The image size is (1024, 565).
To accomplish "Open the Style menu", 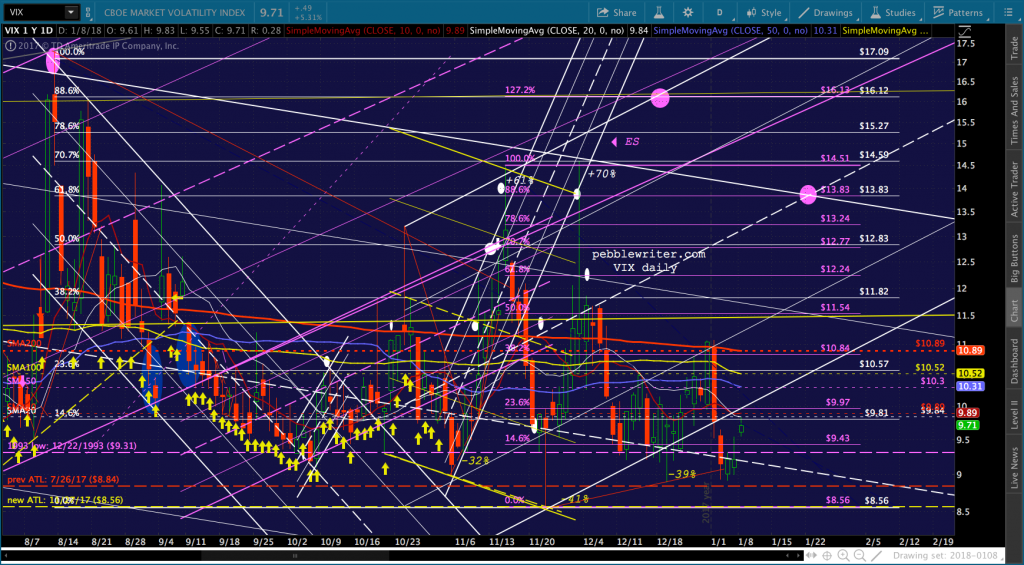I will (763, 12).
